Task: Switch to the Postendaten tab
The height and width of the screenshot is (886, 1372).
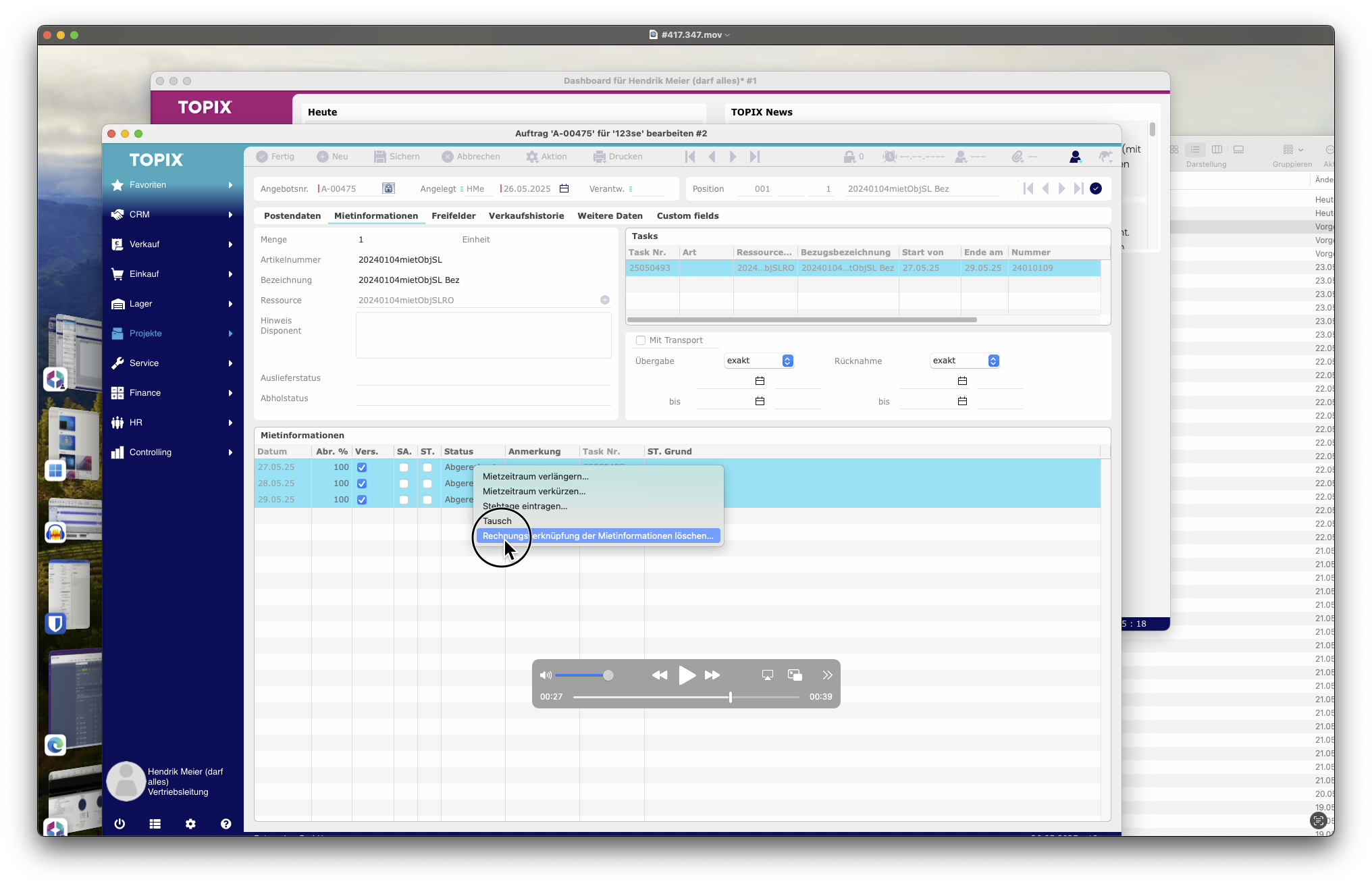Action: click(292, 216)
